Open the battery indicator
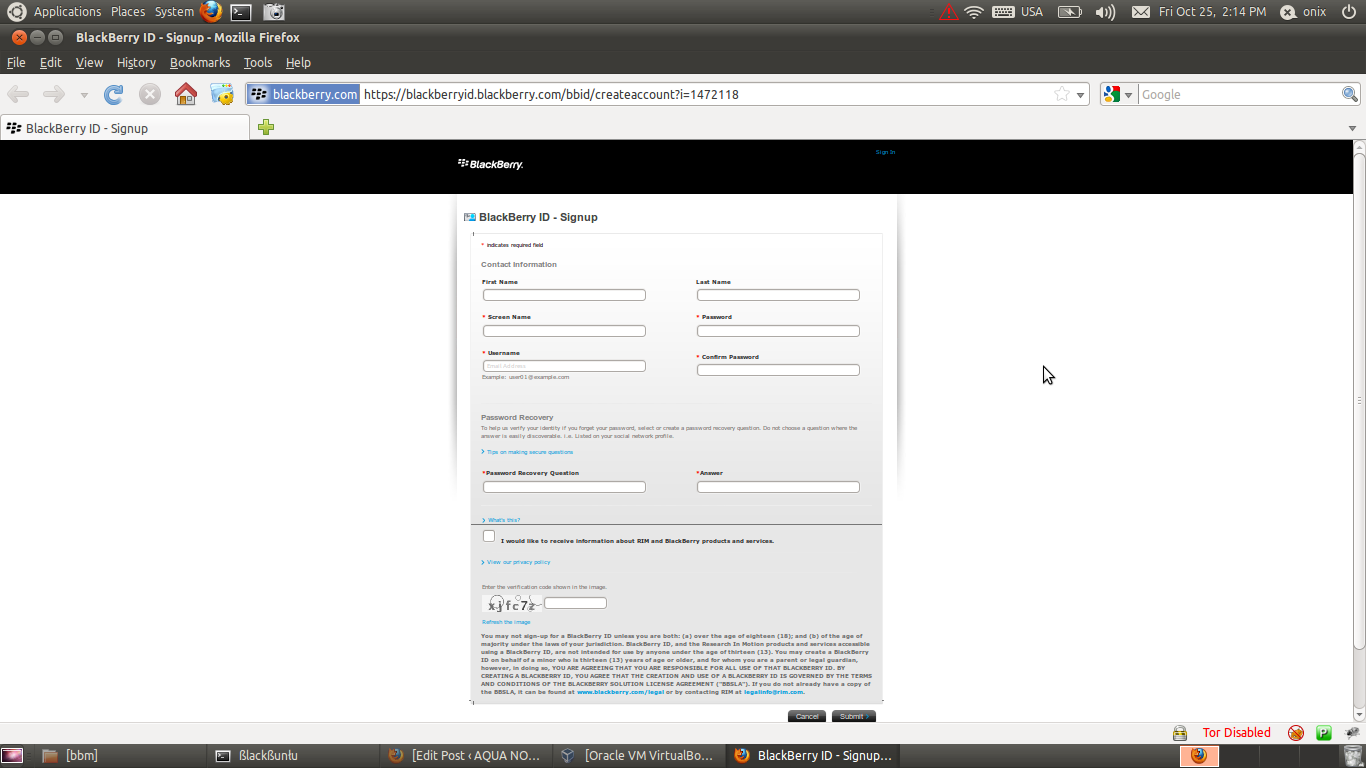Viewport: 1366px width, 768px height. pyautogui.click(x=1070, y=12)
